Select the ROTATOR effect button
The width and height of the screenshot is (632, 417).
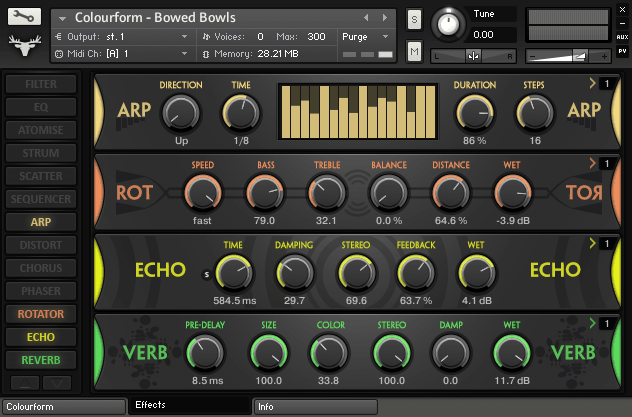click(x=41, y=314)
